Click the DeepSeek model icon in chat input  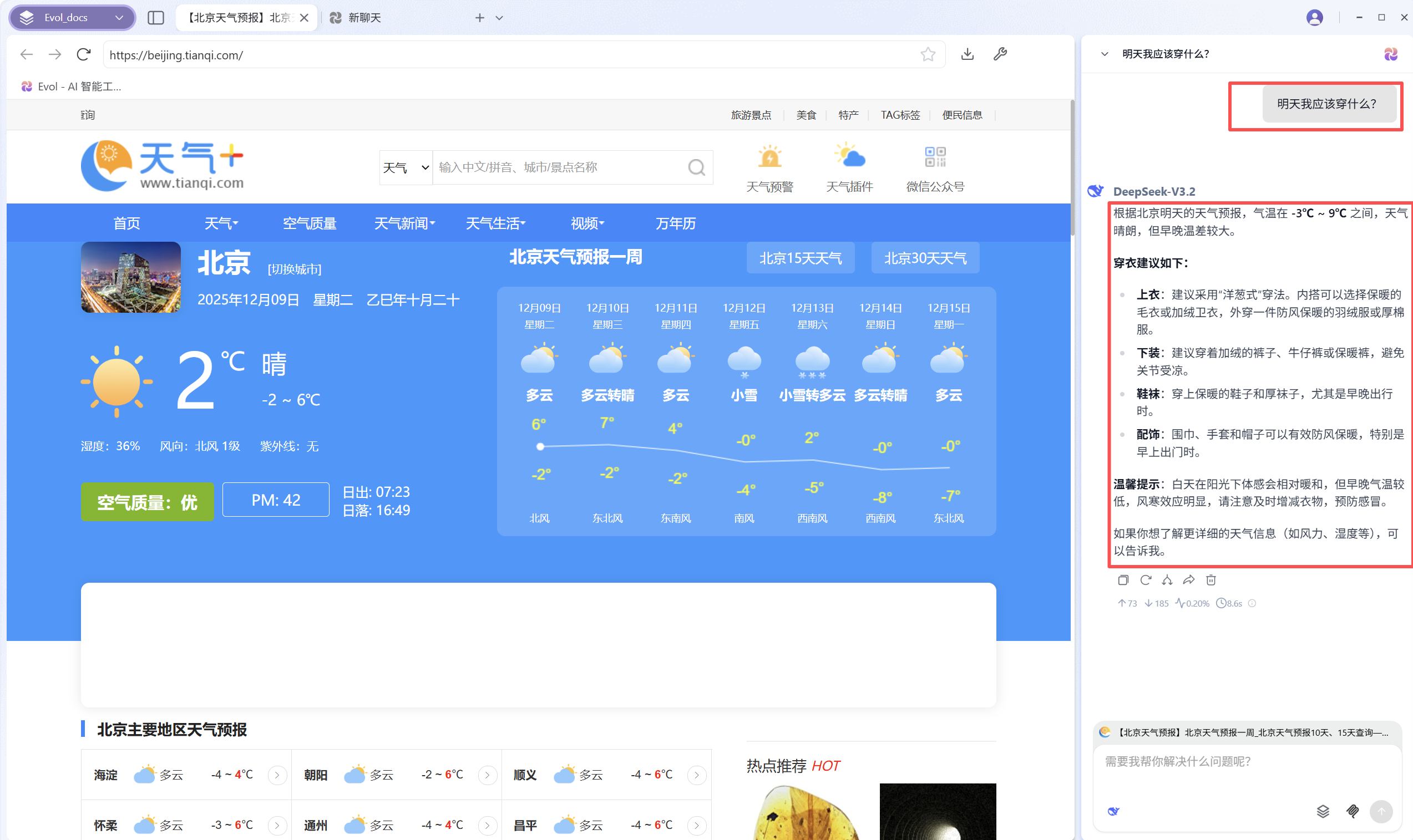1113,811
